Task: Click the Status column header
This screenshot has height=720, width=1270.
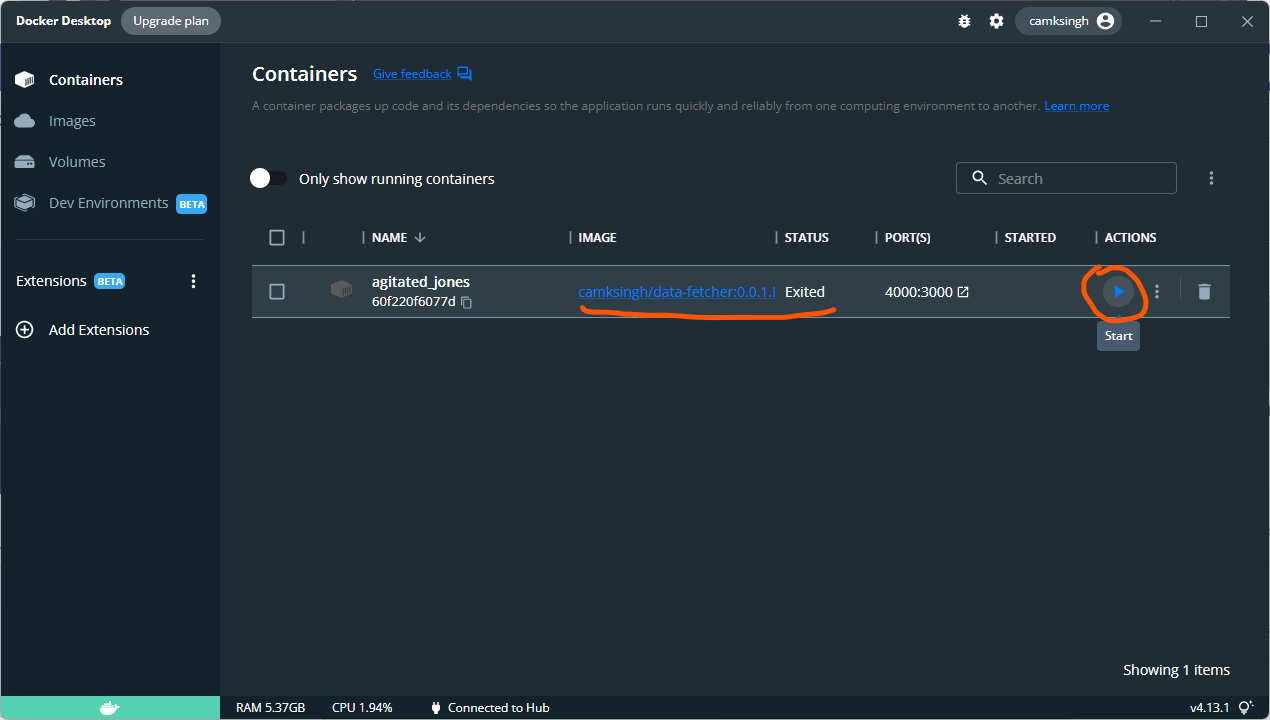Action: point(807,237)
